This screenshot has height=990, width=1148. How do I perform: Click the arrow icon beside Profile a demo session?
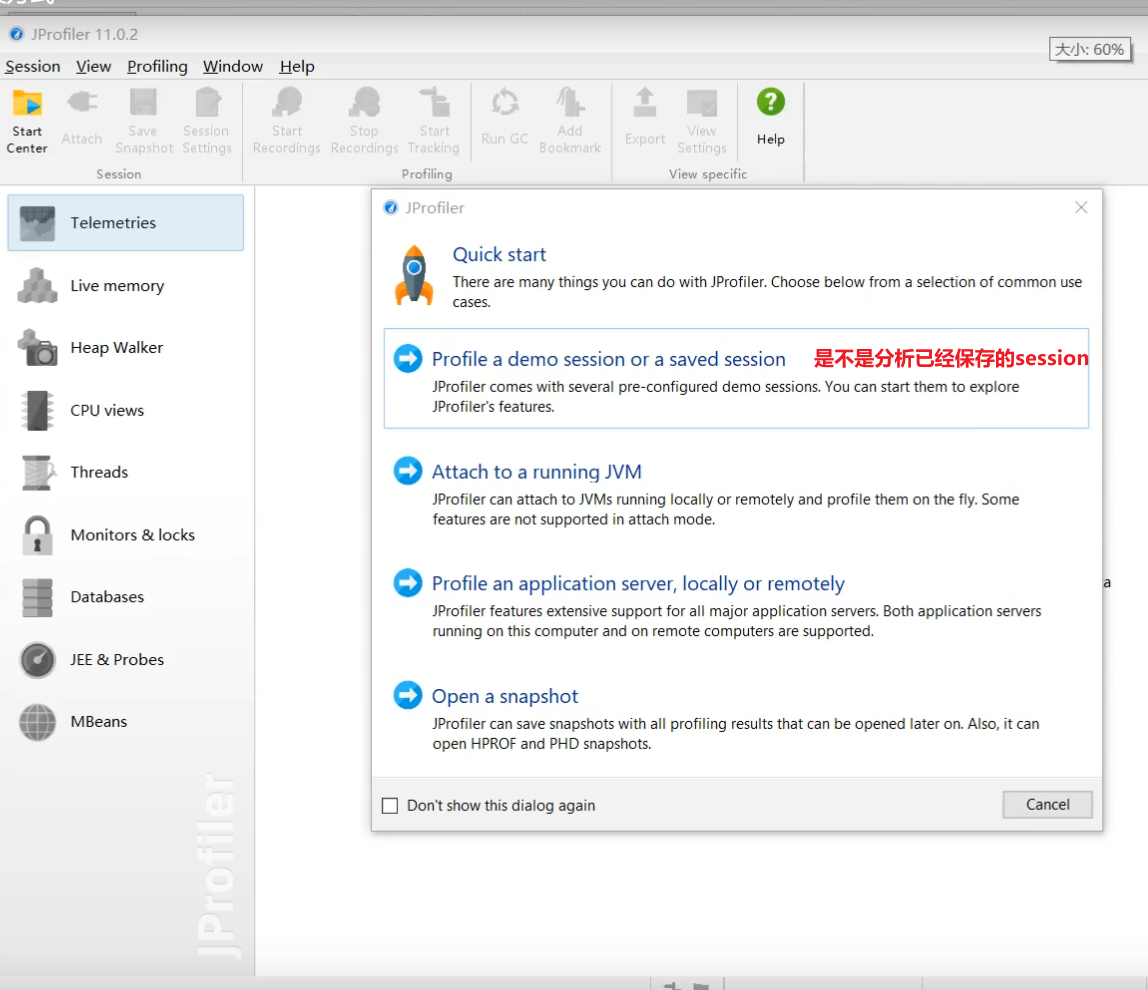(x=408, y=359)
